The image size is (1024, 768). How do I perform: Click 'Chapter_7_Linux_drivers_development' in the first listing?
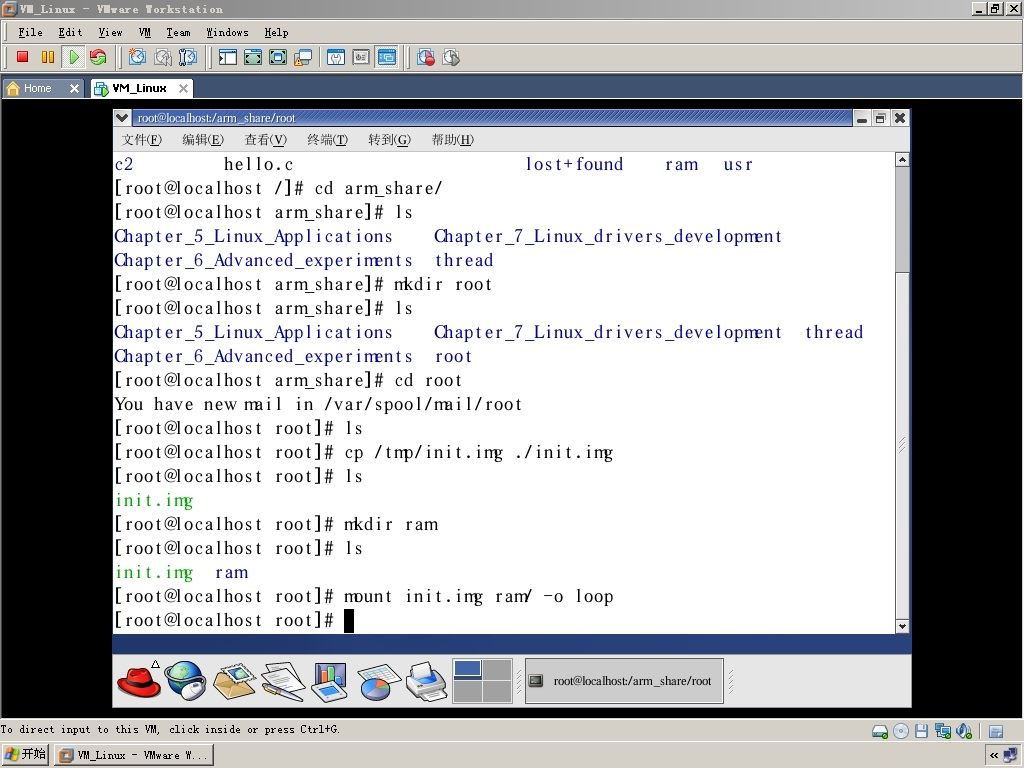(x=608, y=236)
